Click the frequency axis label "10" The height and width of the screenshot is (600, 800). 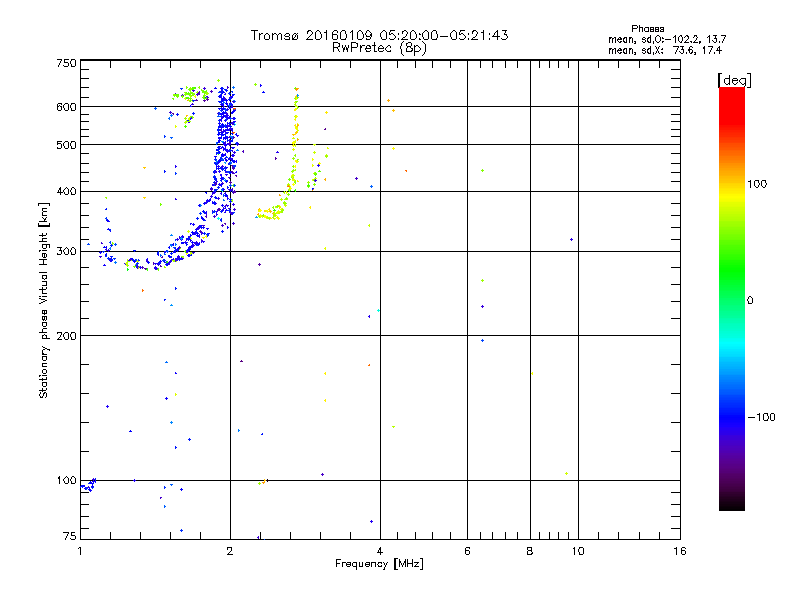[x=578, y=551]
